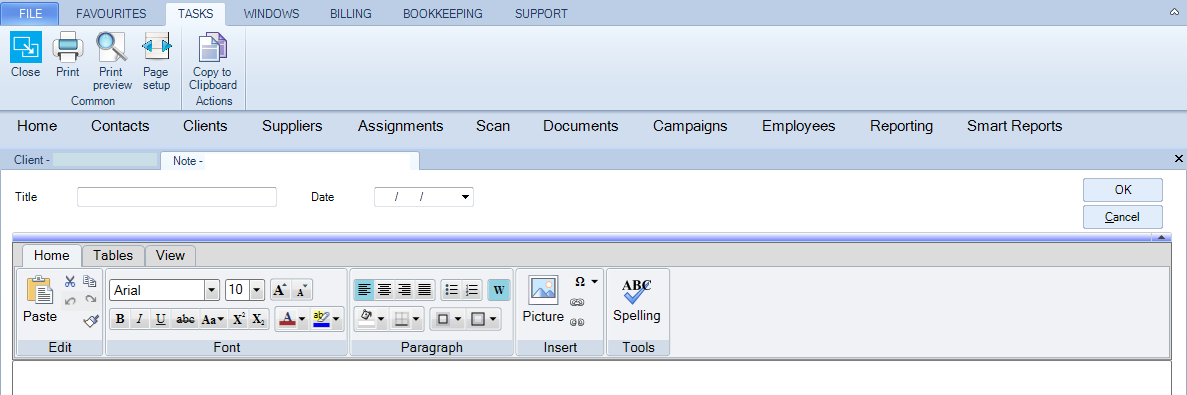The image size is (1187, 395).
Task: Click the OK button
Action: pos(1123,191)
